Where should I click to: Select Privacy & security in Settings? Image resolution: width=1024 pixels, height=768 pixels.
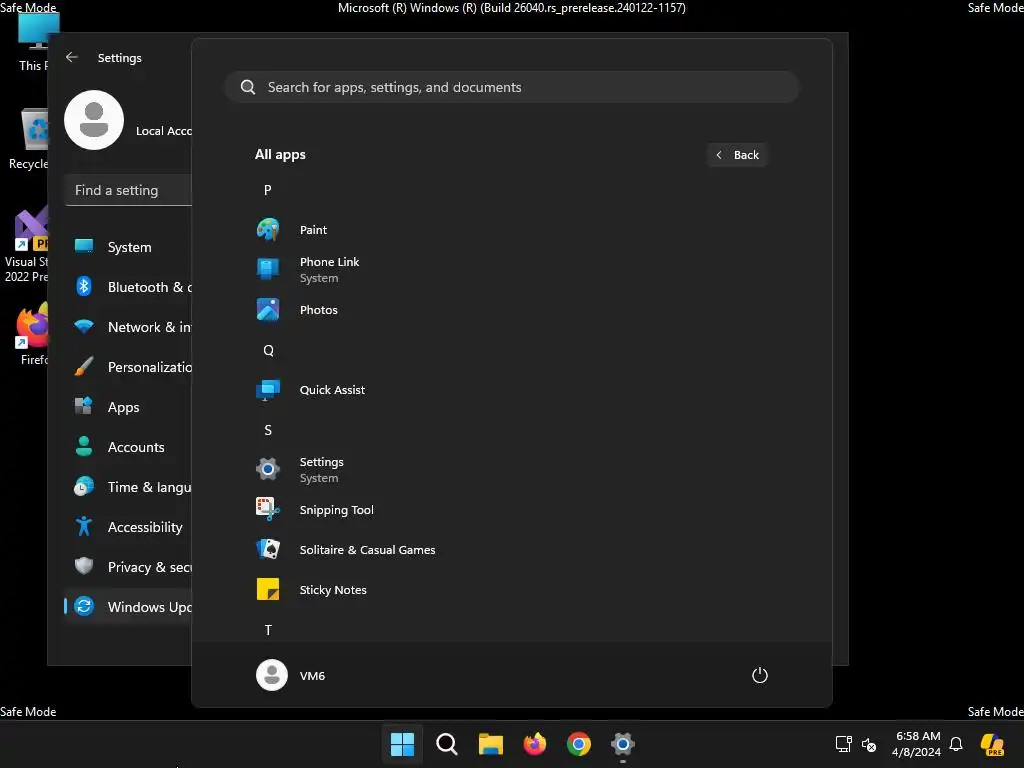[128, 567]
